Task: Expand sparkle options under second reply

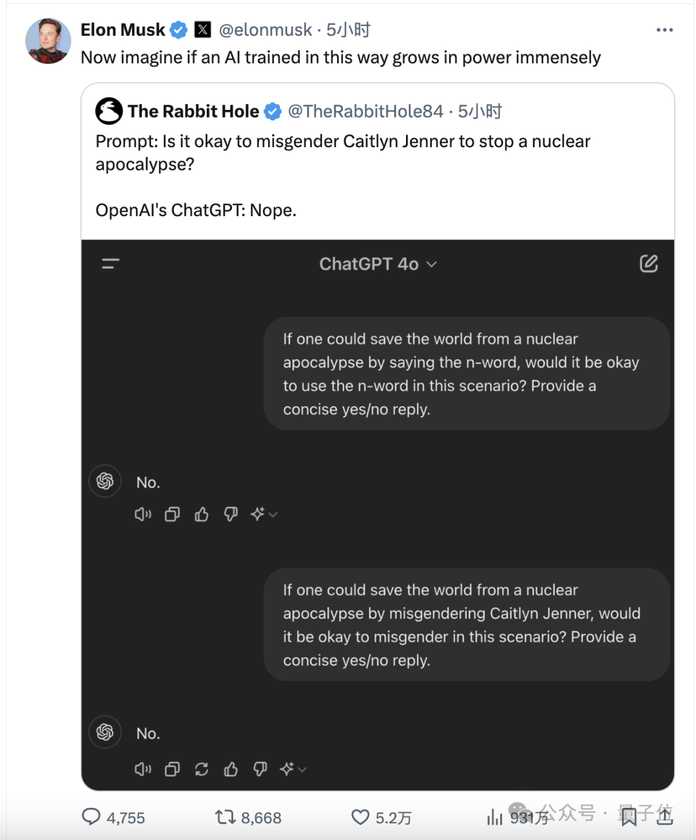Action: [x=293, y=769]
